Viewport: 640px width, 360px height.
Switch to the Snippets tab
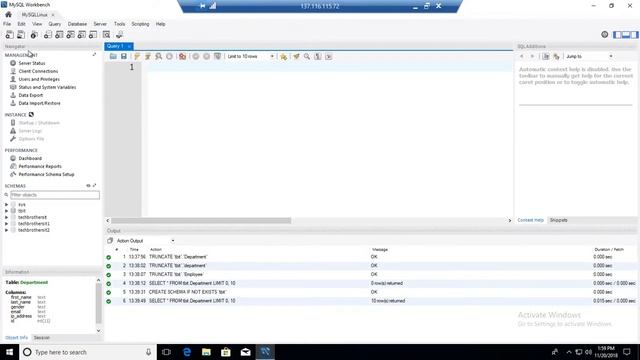click(x=558, y=220)
